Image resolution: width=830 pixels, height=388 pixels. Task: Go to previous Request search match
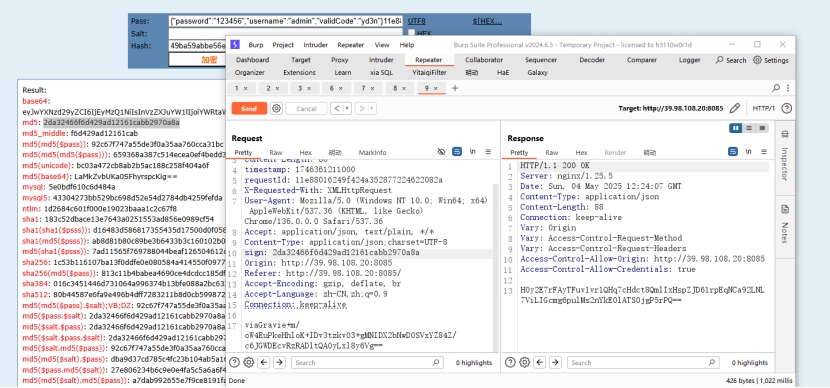click(x=264, y=363)
